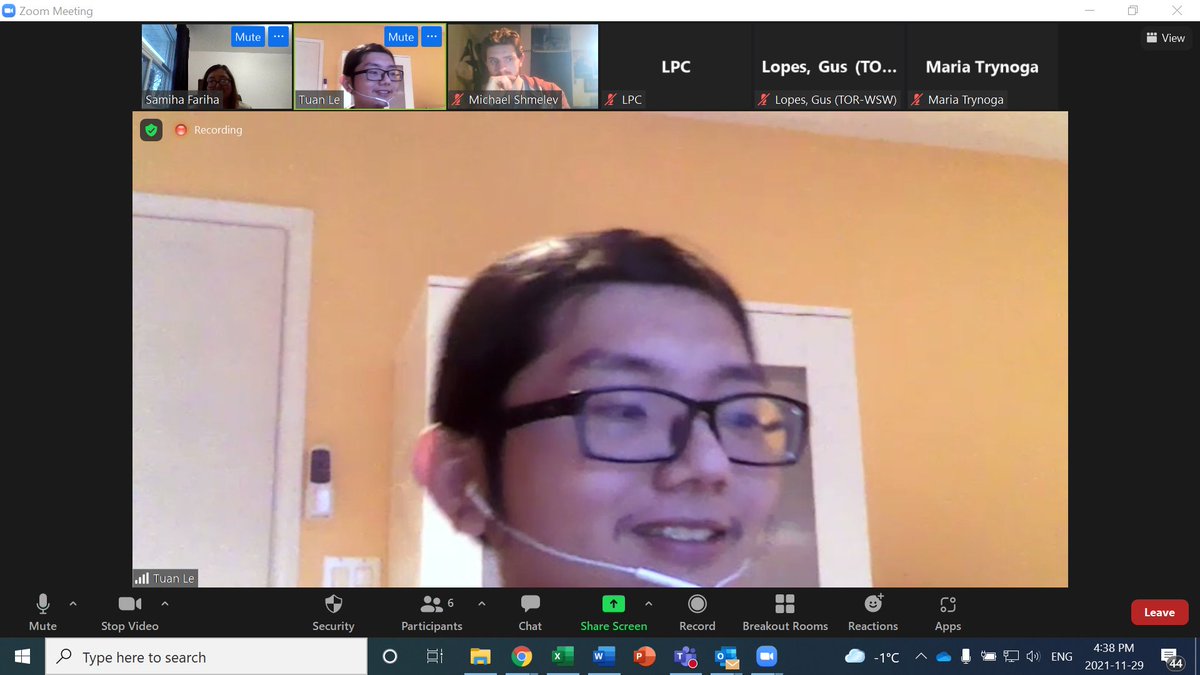Select Maria Trynoga's participant tile
This screenshot has width=1200, height=675.
tap(982, 67)
